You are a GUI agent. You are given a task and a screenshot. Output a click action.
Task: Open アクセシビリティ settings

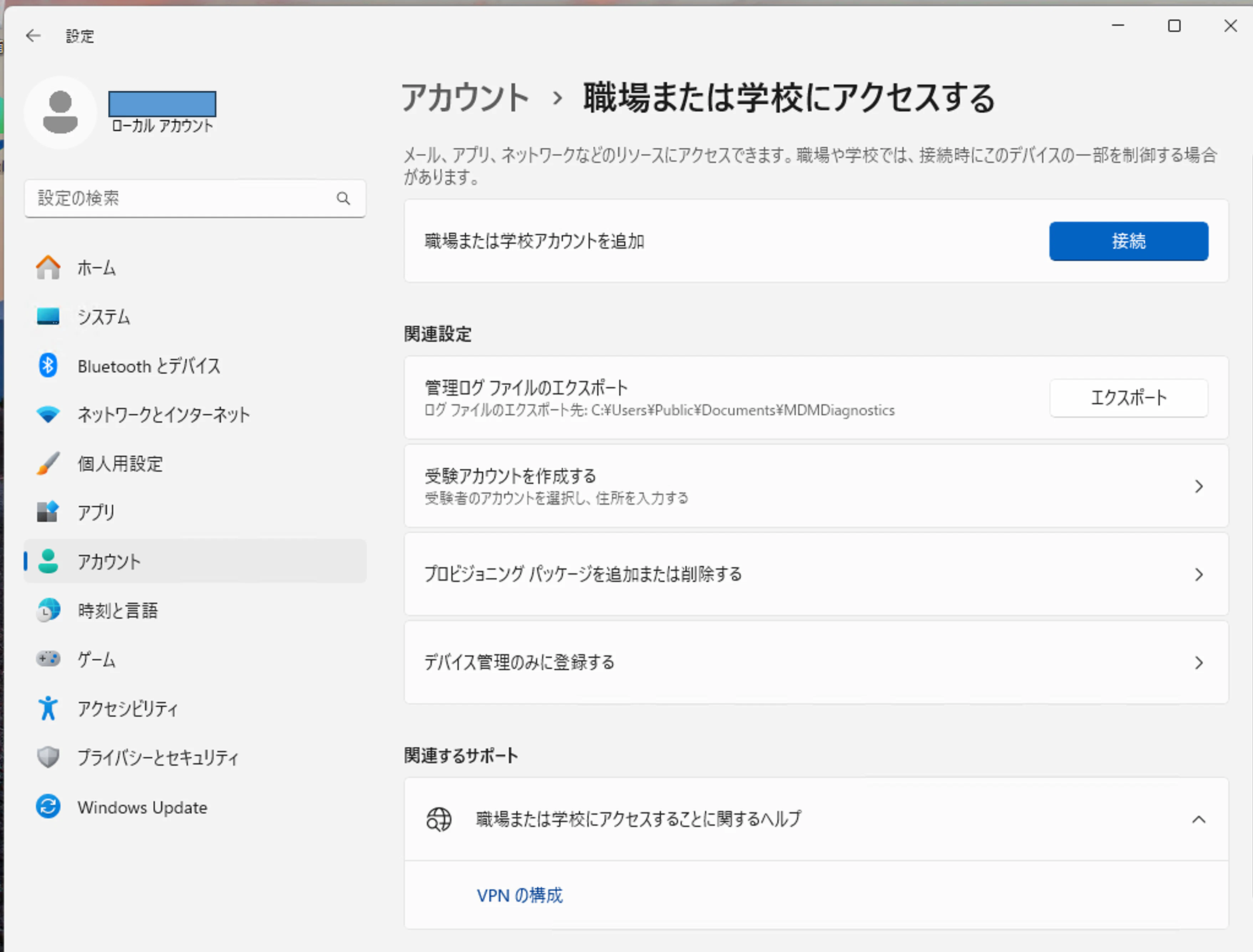195,708
